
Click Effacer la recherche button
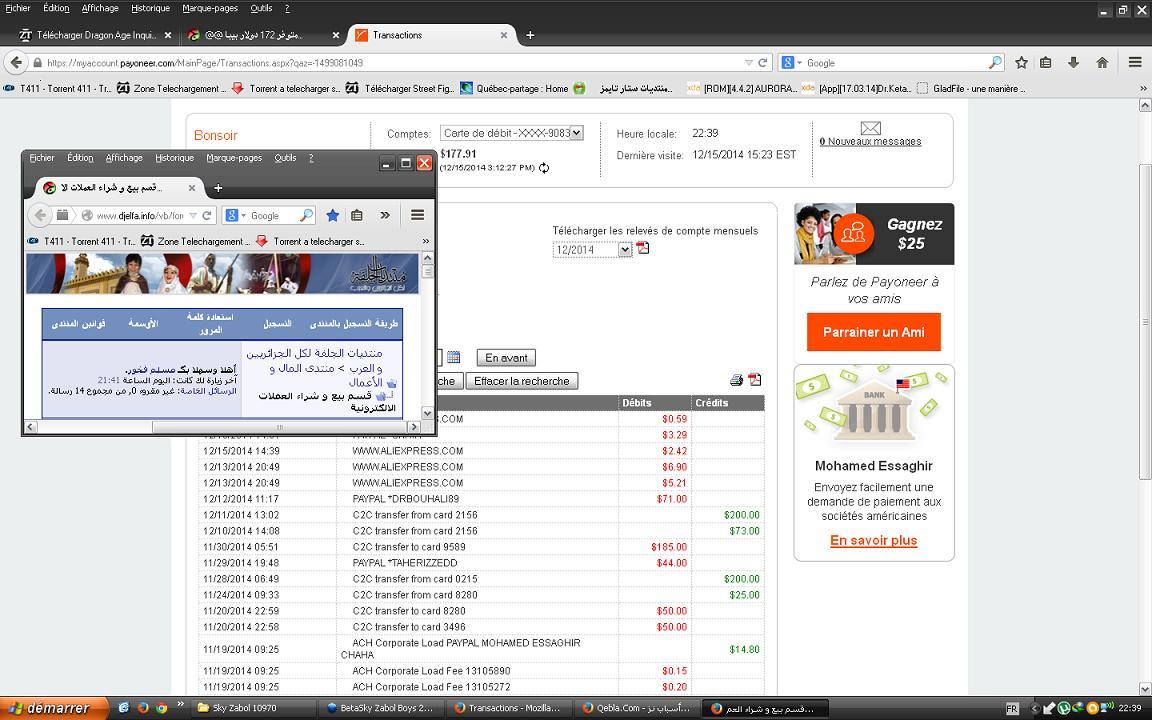click(522, 381)
